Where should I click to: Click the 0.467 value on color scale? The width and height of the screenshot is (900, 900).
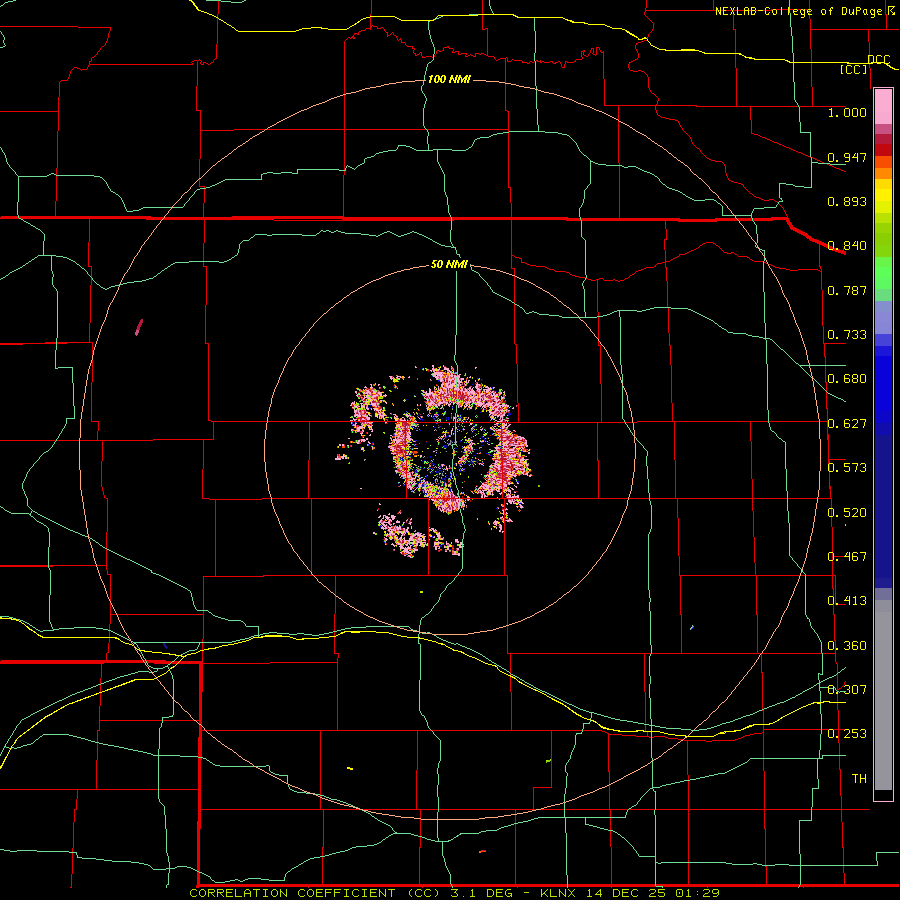(x=847, y=557)
